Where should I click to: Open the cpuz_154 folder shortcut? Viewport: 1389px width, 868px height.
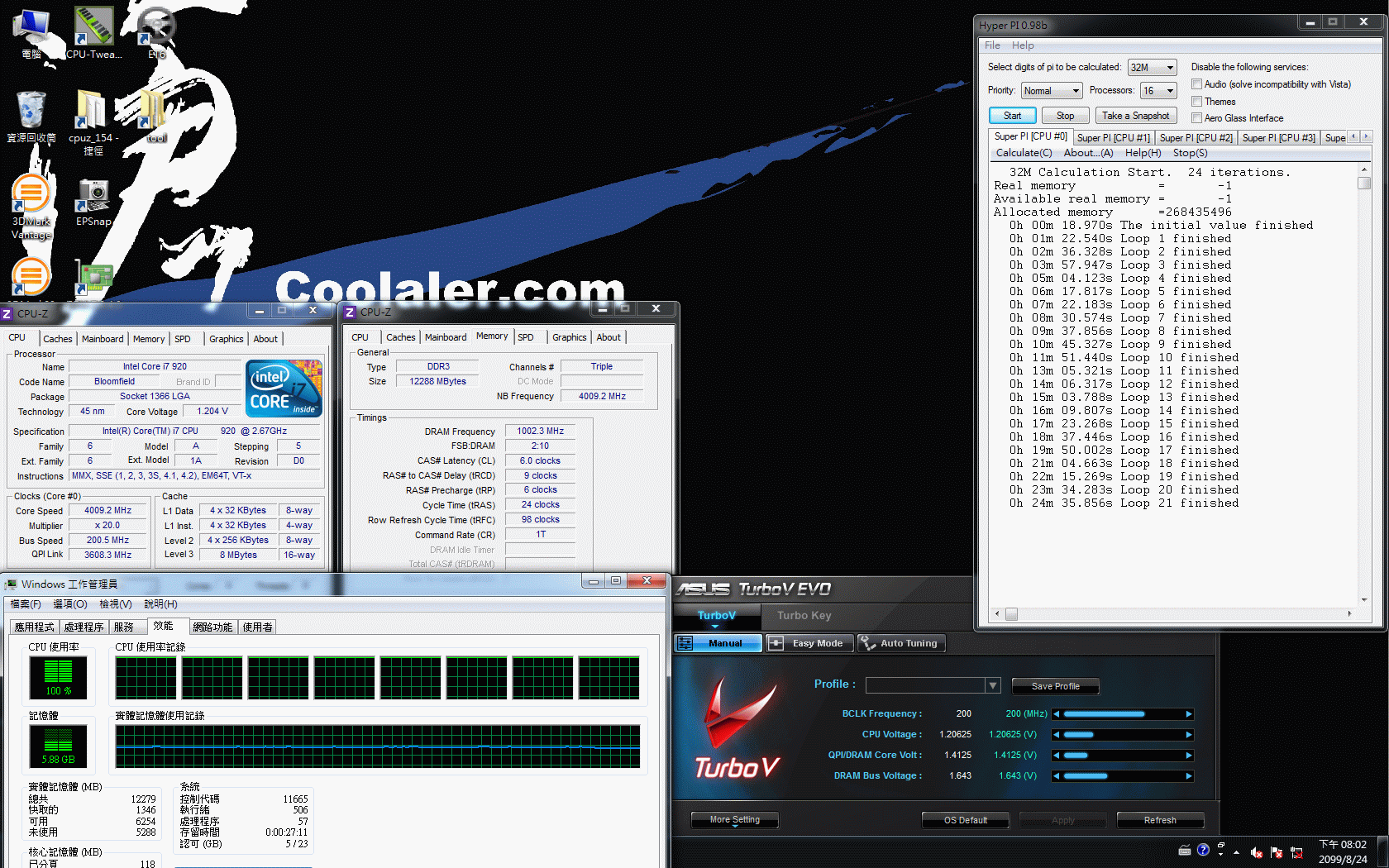[x=93, y=121]
